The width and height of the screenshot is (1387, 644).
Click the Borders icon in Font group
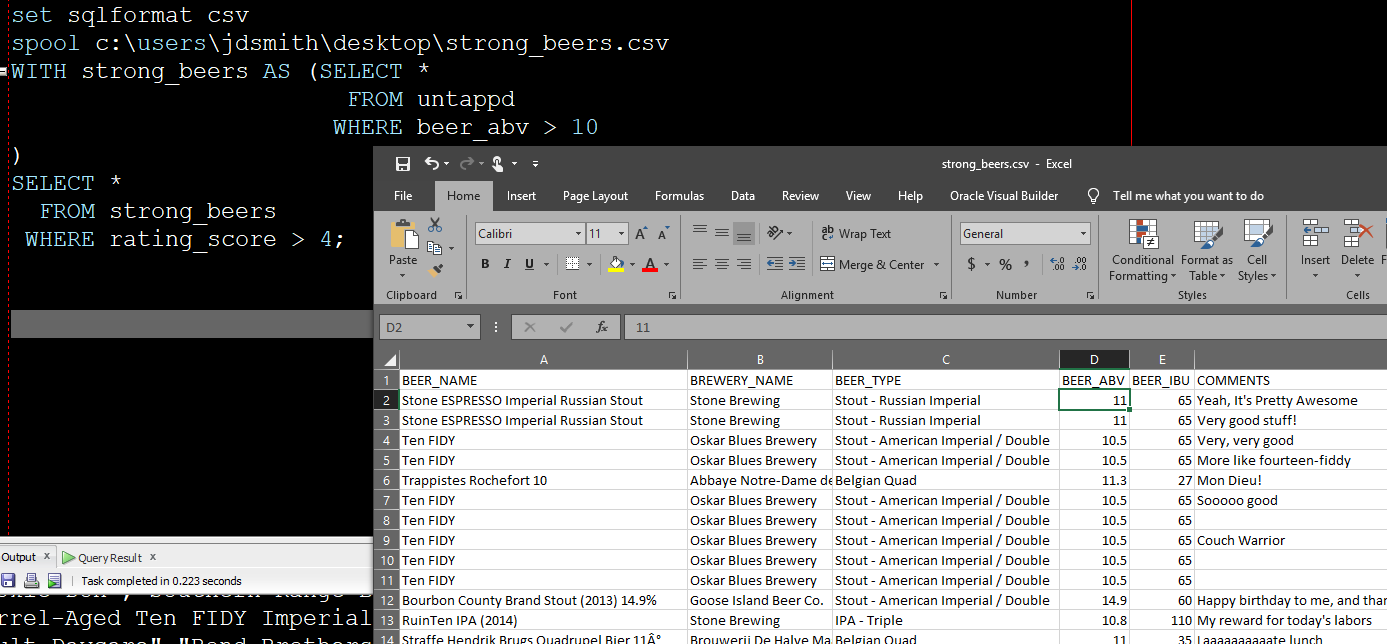click(573, 264)
